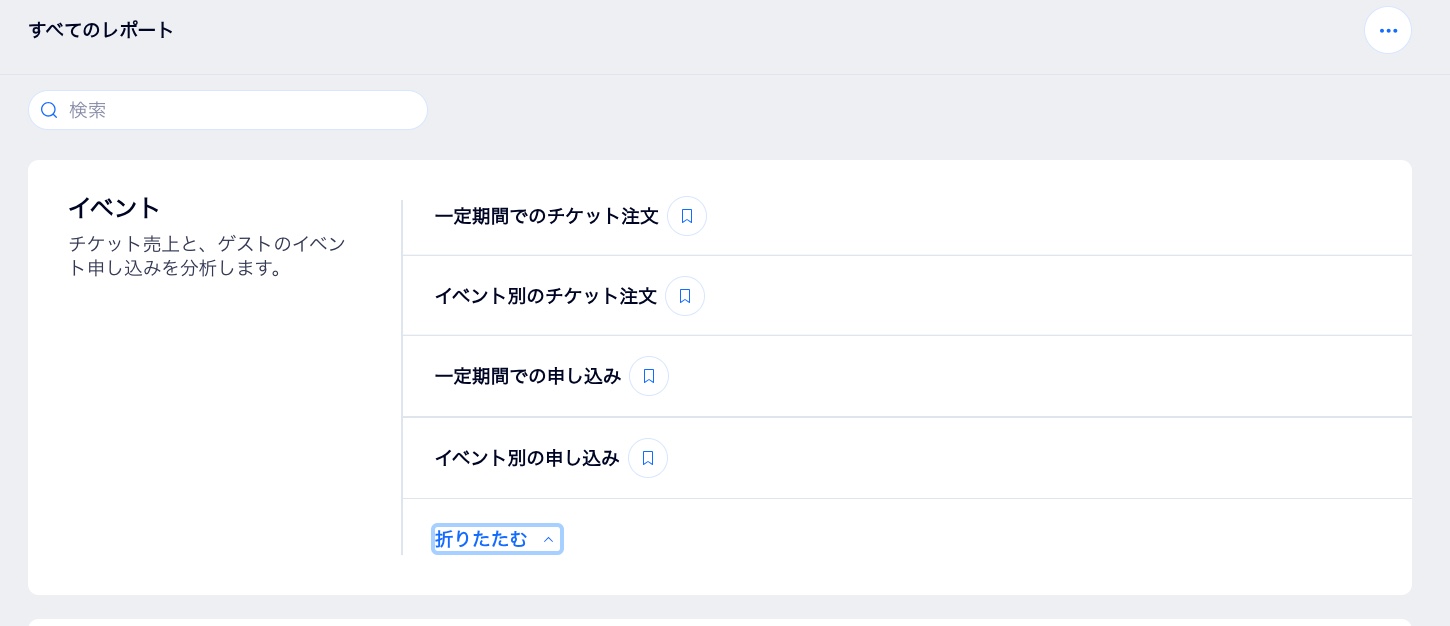This screenshot has width=1450, height=626.
Task: Click the bookmark icon next to イベント別の申し込み
Action: 648,458
